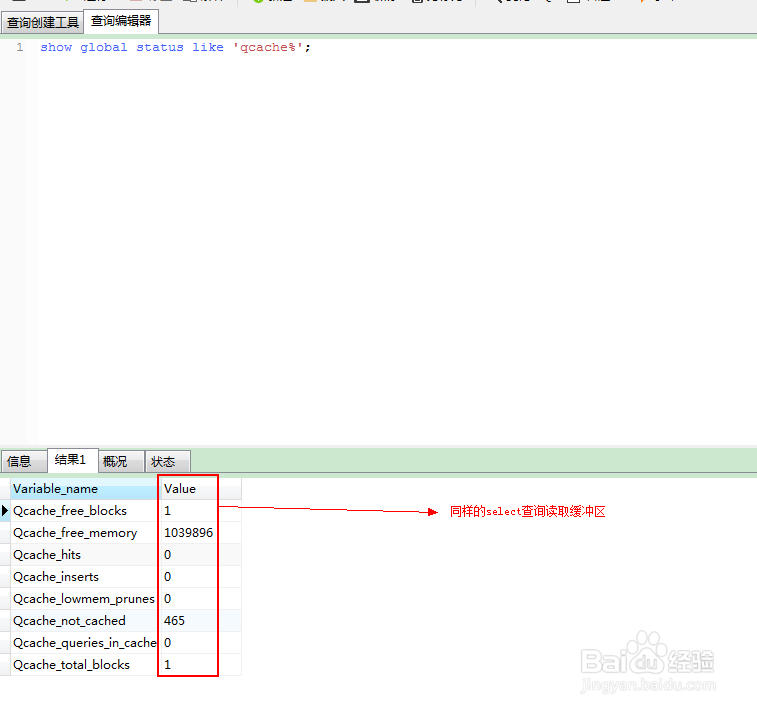Click the value 1 in Qcache_total_blocks row
This screenshot has width=757, height=712.
(x=168, y=665)
